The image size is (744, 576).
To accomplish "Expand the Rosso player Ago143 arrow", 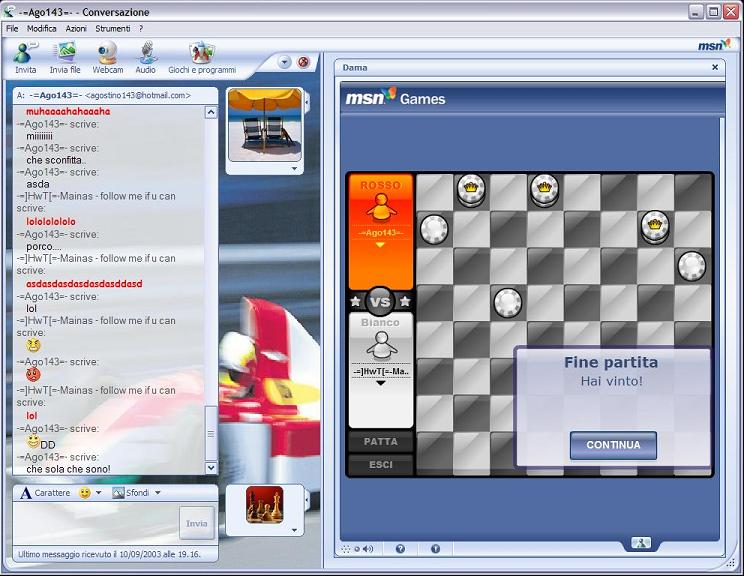I will (380, 245).
